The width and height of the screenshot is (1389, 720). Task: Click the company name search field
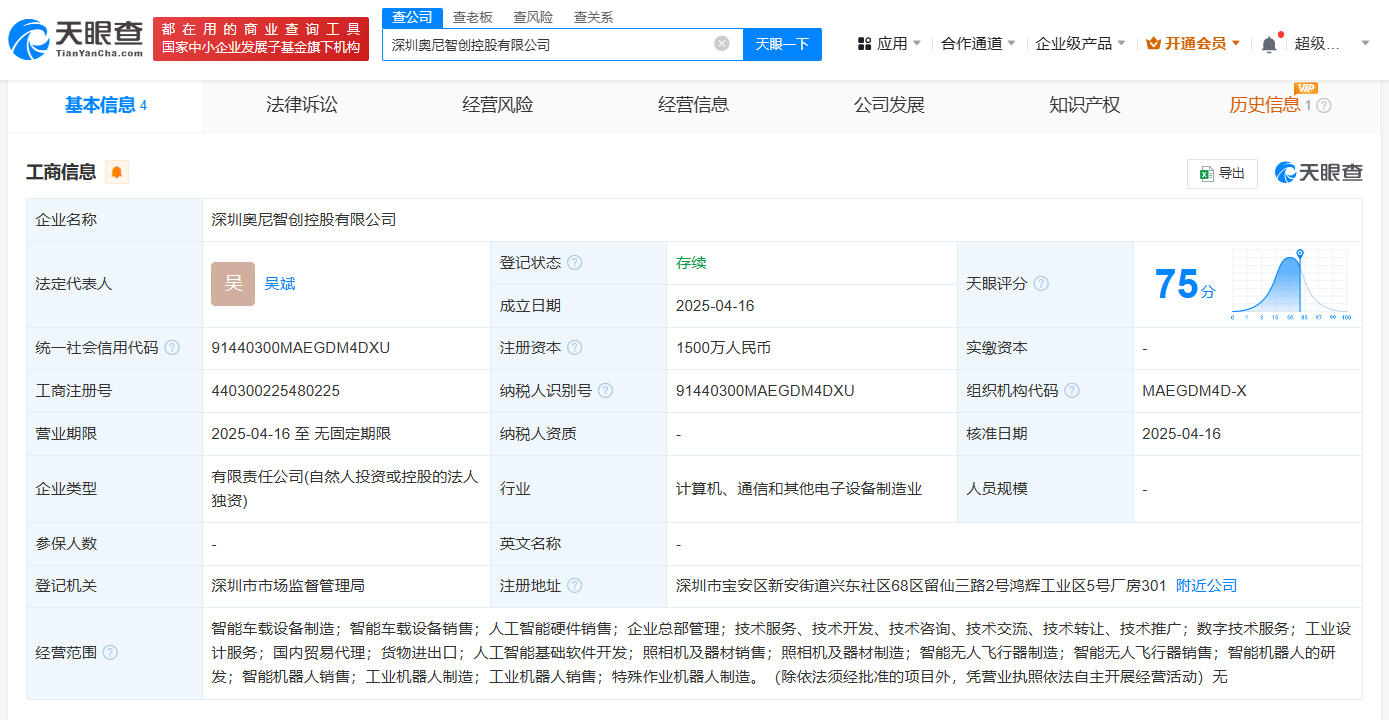(x=548, y=44)
